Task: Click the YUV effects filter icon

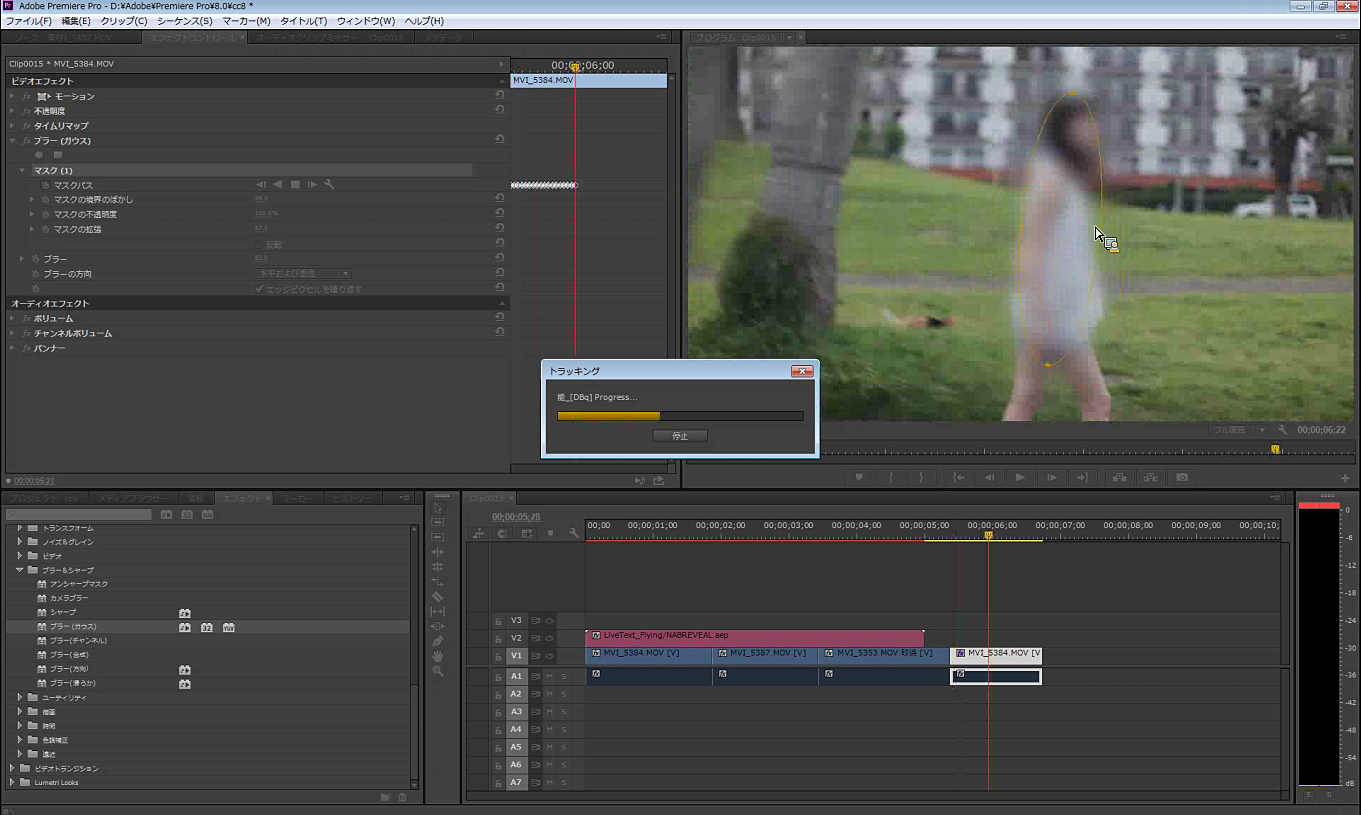Action: (x=207, y=514)
